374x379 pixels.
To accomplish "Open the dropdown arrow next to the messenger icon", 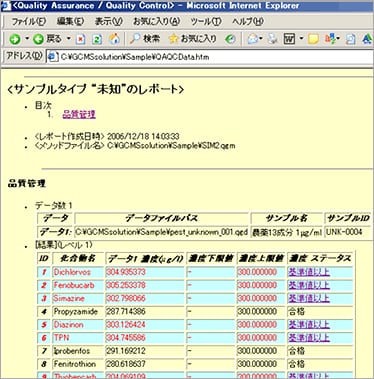I will click(x=338, y=39).
